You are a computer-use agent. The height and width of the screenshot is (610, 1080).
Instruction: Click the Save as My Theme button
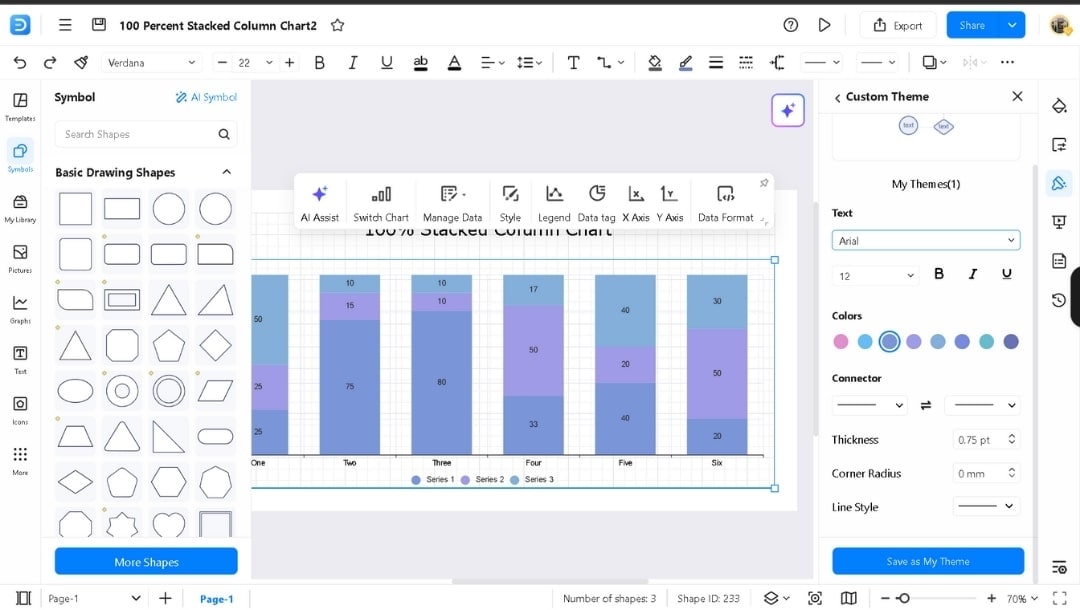tap(927, 561)
